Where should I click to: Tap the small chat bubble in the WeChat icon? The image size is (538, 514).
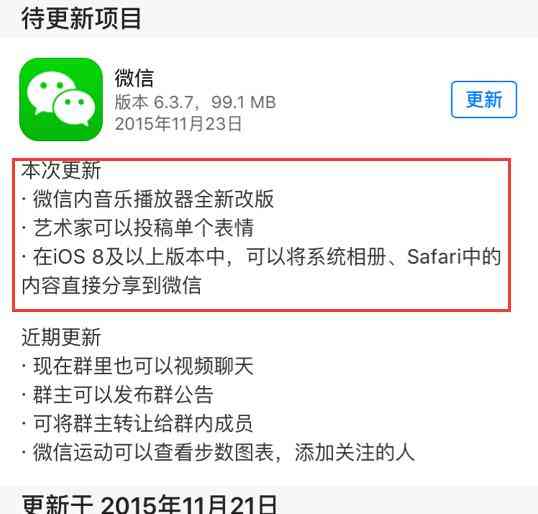(74, 108)
